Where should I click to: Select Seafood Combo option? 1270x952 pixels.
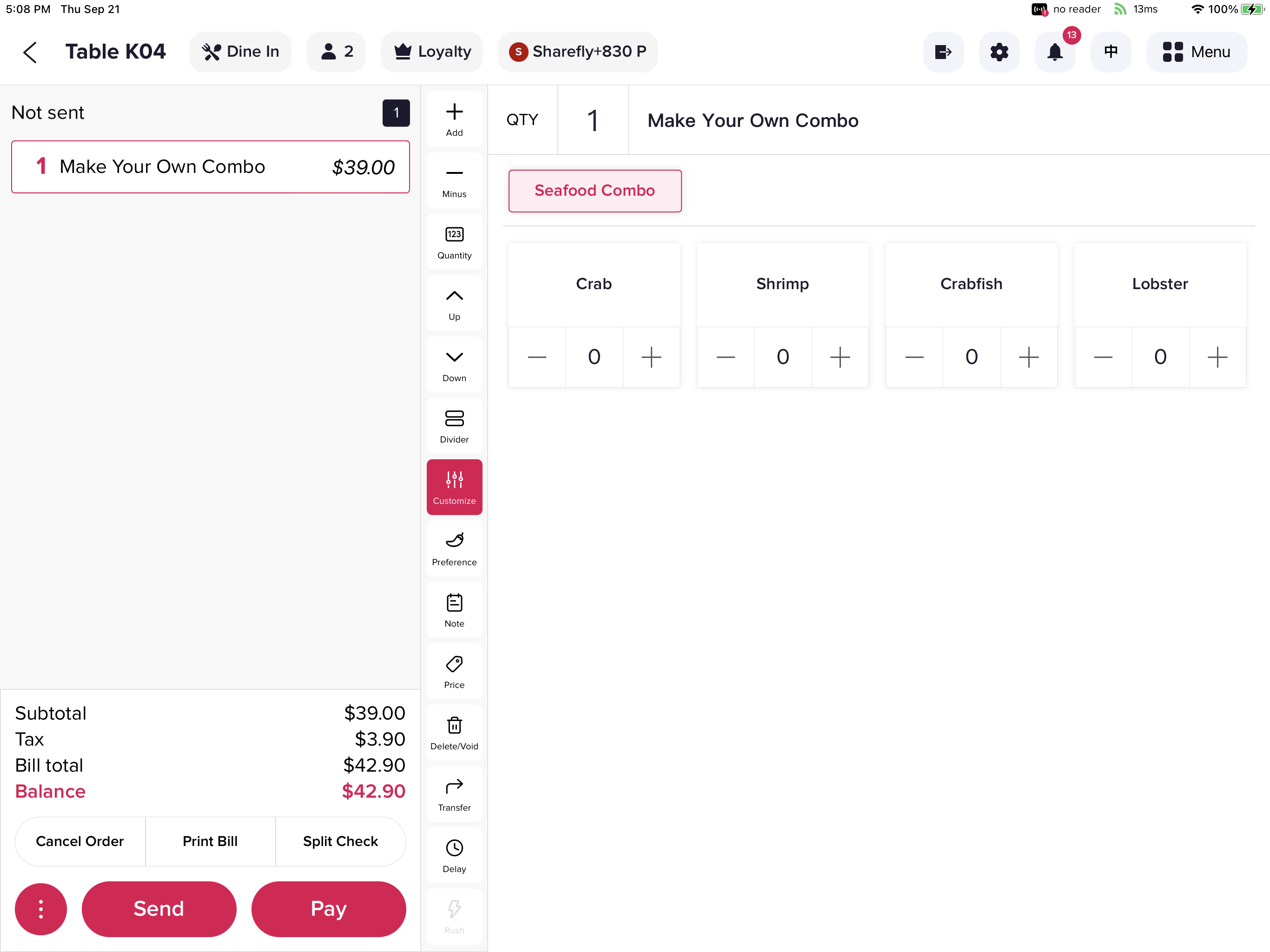pos(595,191)
